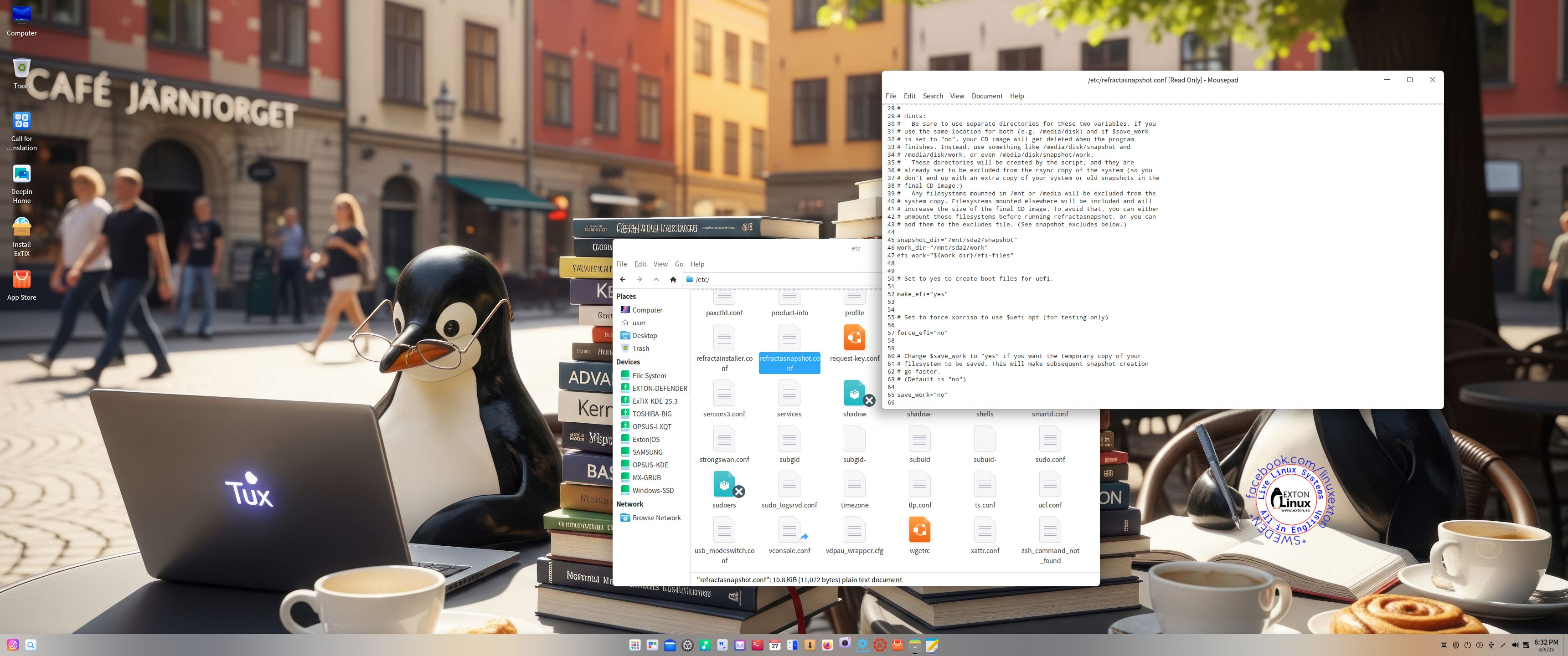Go up to parent folder in file manager

coord(656,279)
